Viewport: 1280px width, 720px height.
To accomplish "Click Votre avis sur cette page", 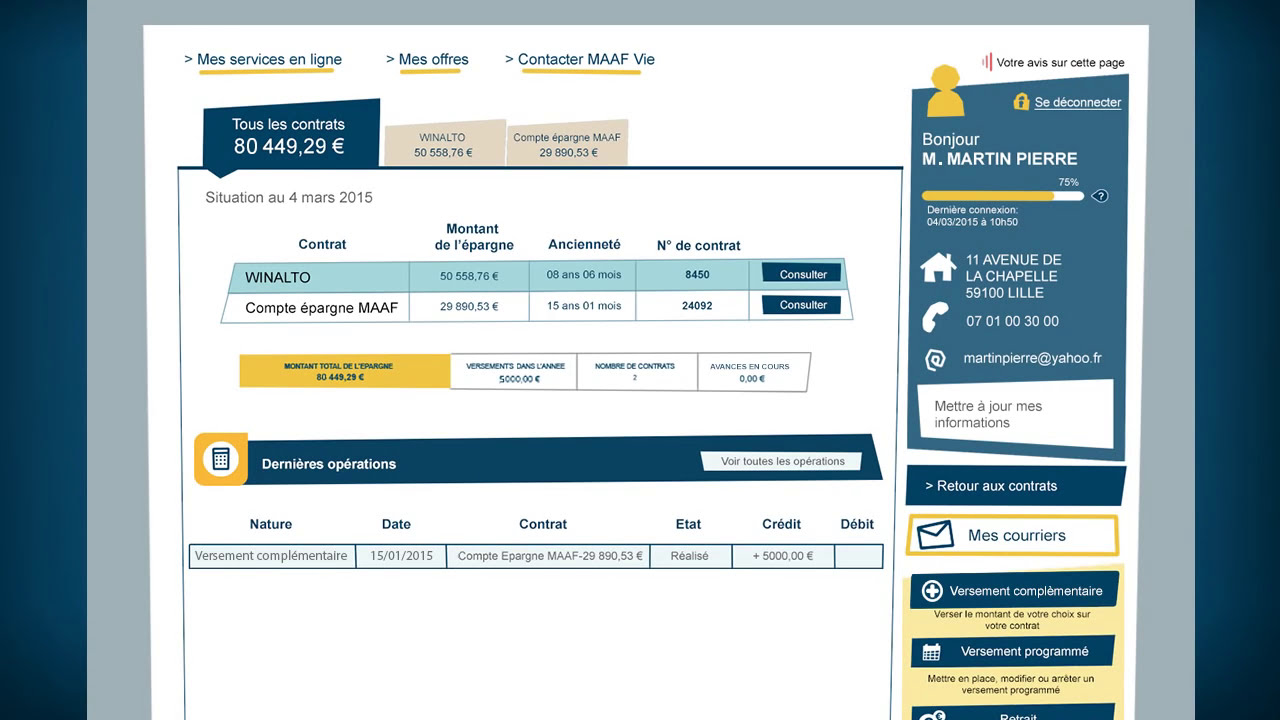I will tap(1061, 62).
